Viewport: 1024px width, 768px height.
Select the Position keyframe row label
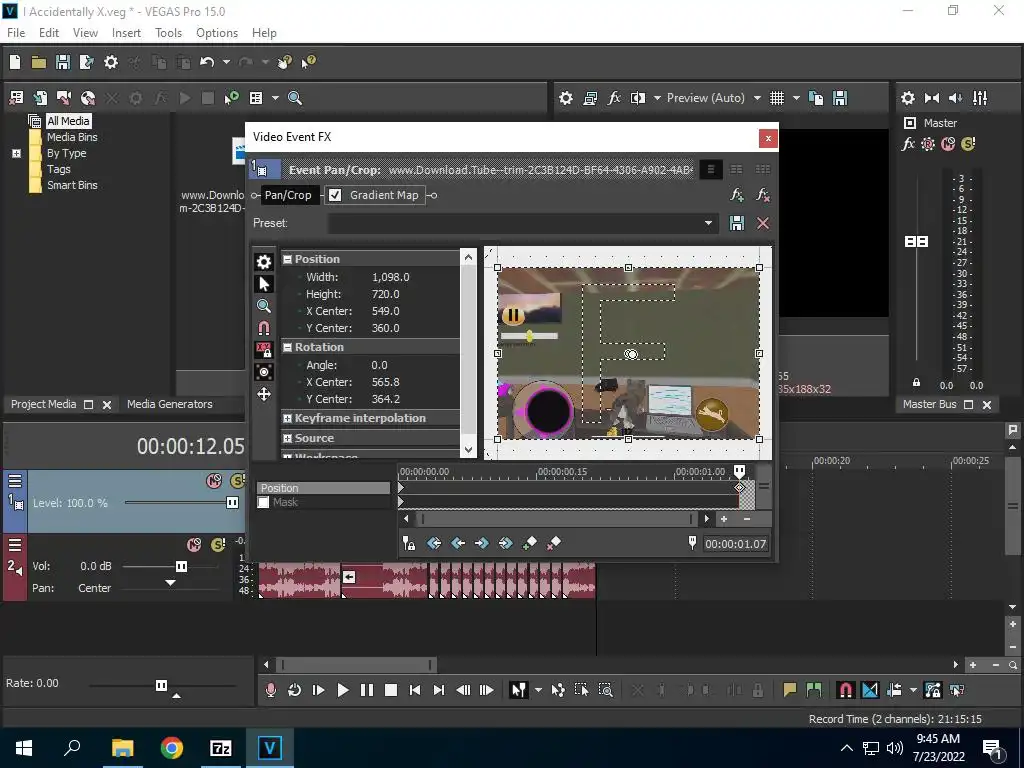323,488
